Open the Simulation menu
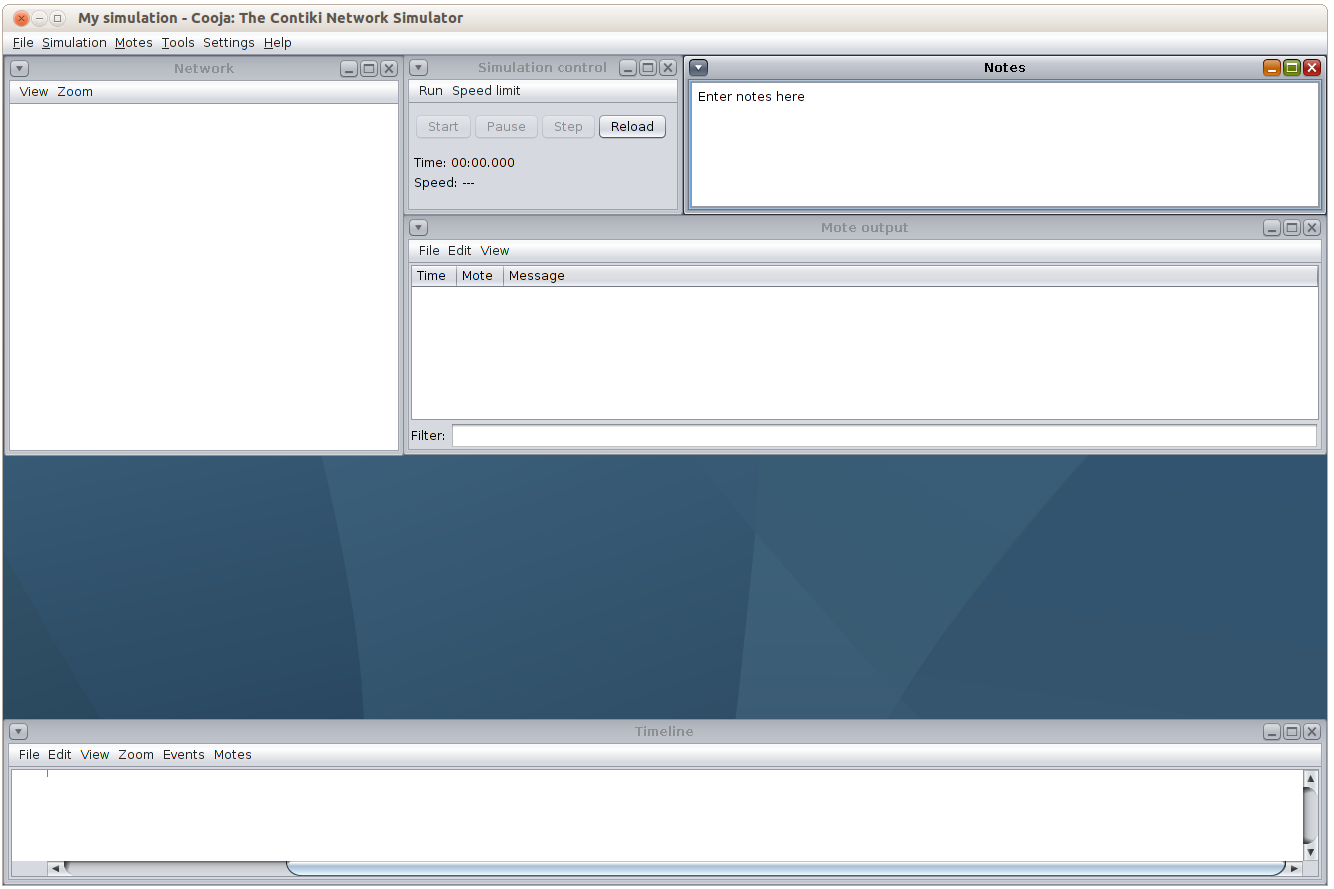 pyautogui.click(x=74, y=43)
